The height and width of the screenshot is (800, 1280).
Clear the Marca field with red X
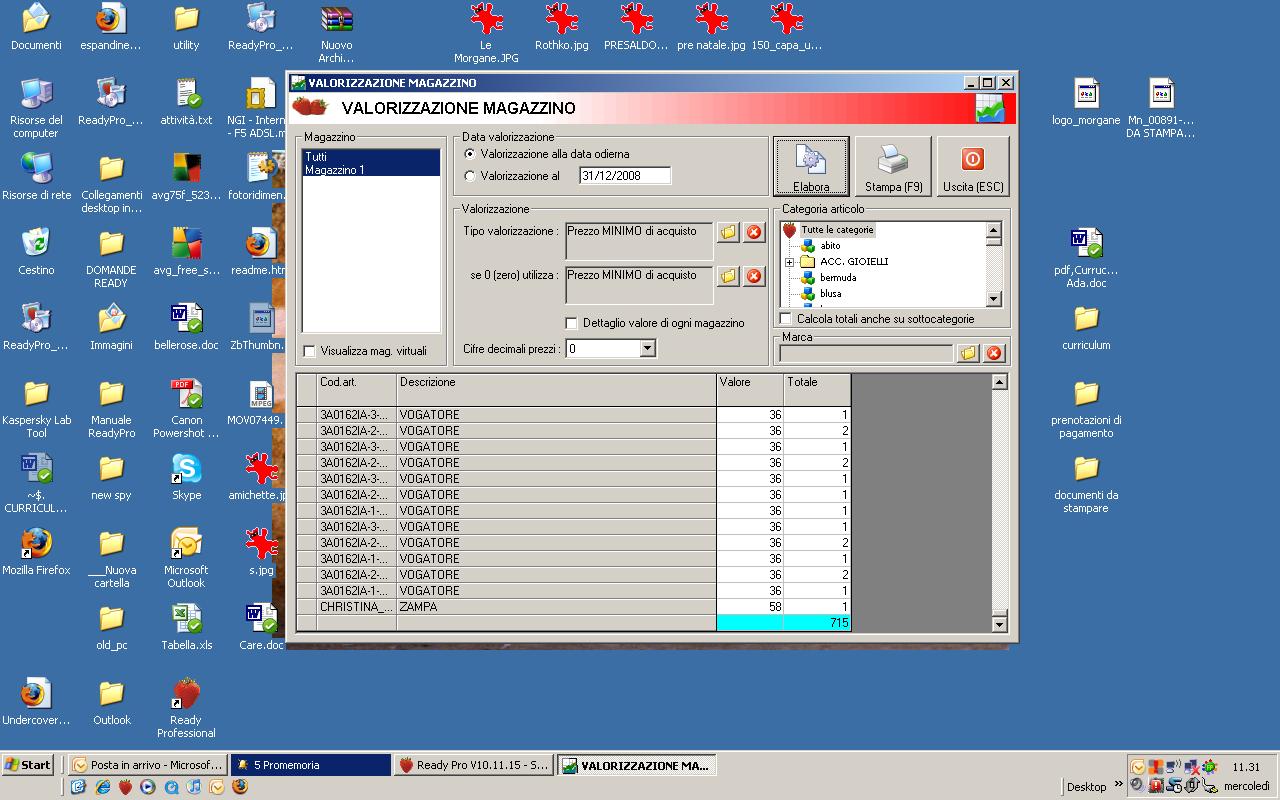993,353
